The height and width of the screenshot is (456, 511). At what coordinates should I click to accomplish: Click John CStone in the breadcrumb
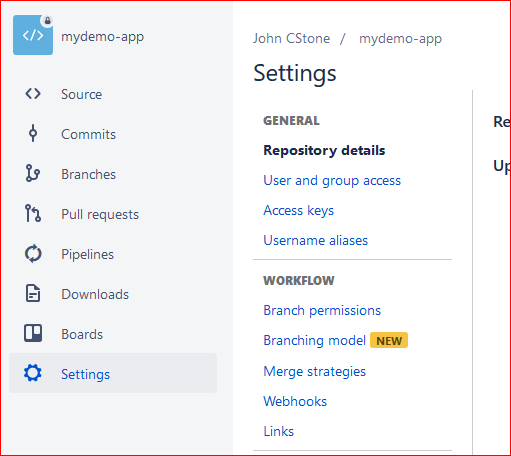[x=291, y=39]
